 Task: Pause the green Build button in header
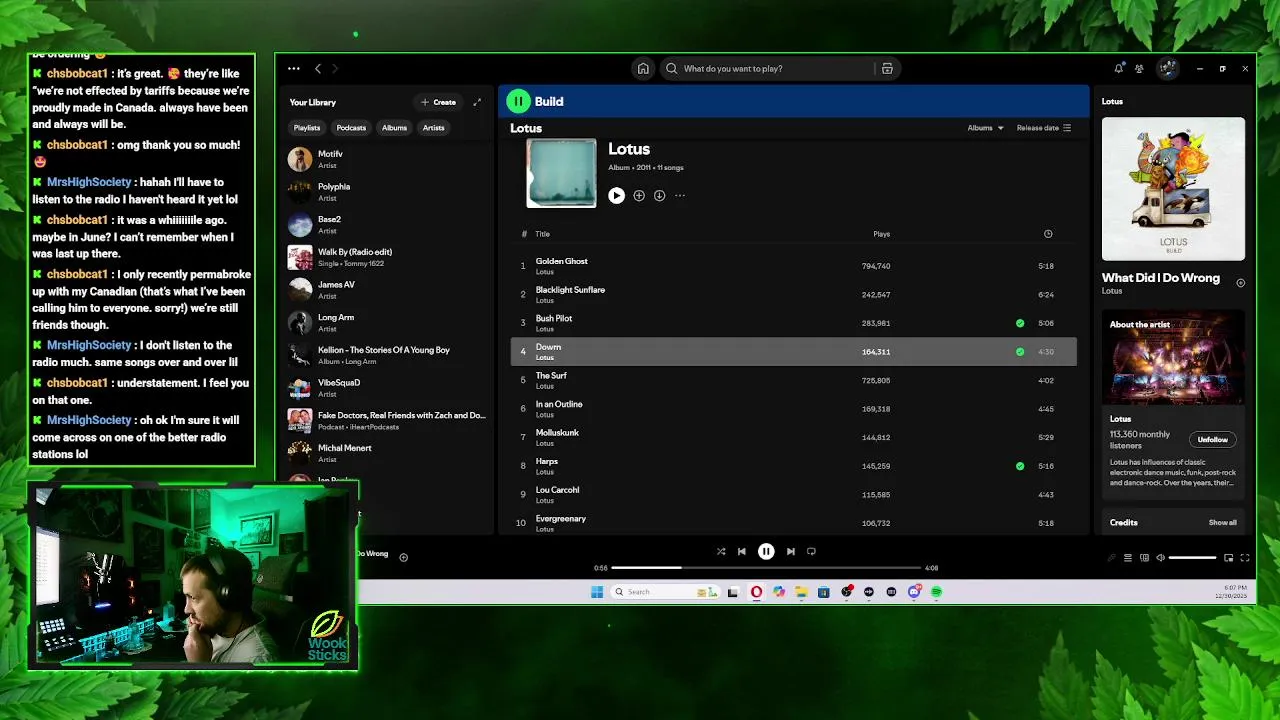(518, 101)
